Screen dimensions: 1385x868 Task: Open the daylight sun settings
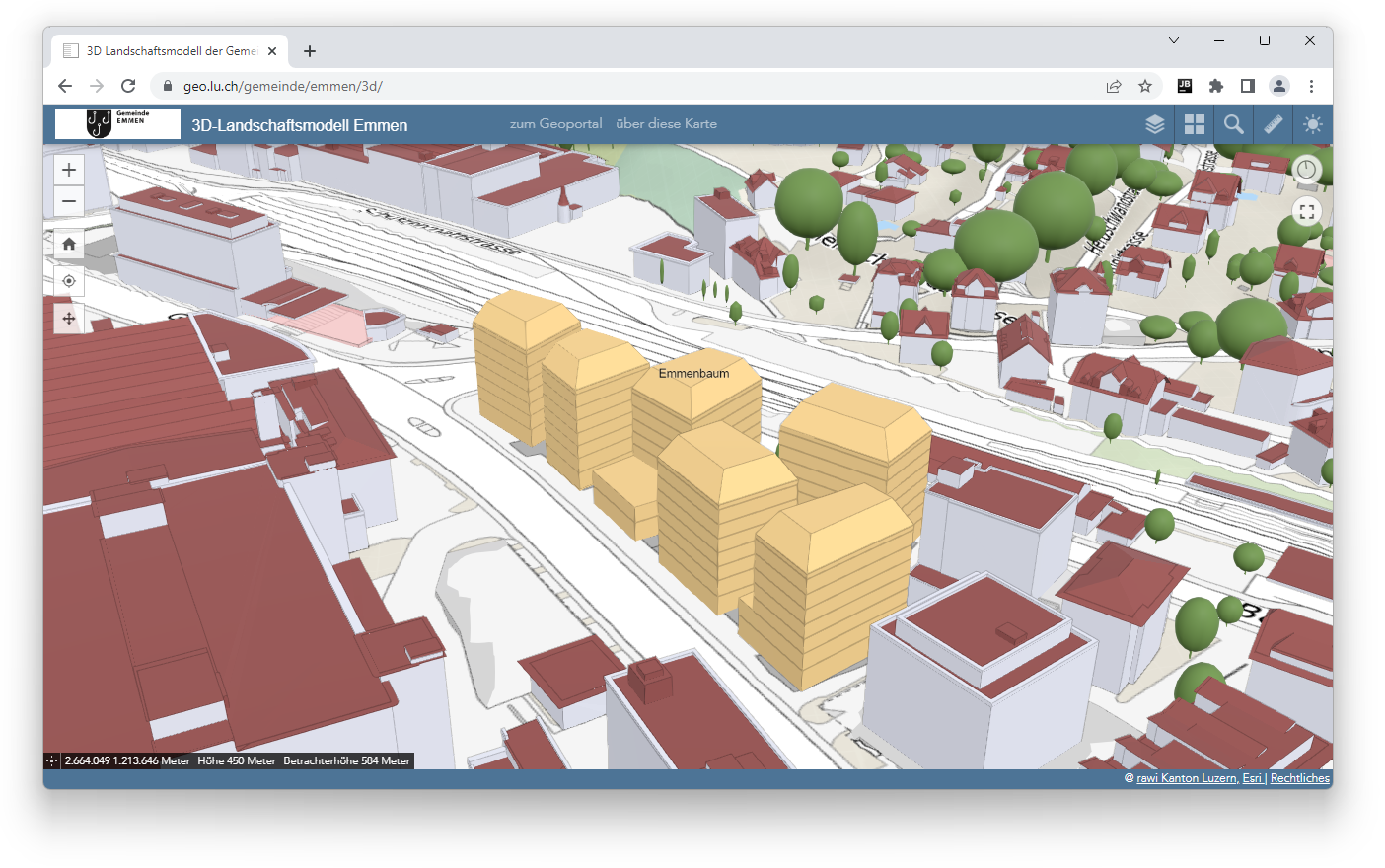1312,124
